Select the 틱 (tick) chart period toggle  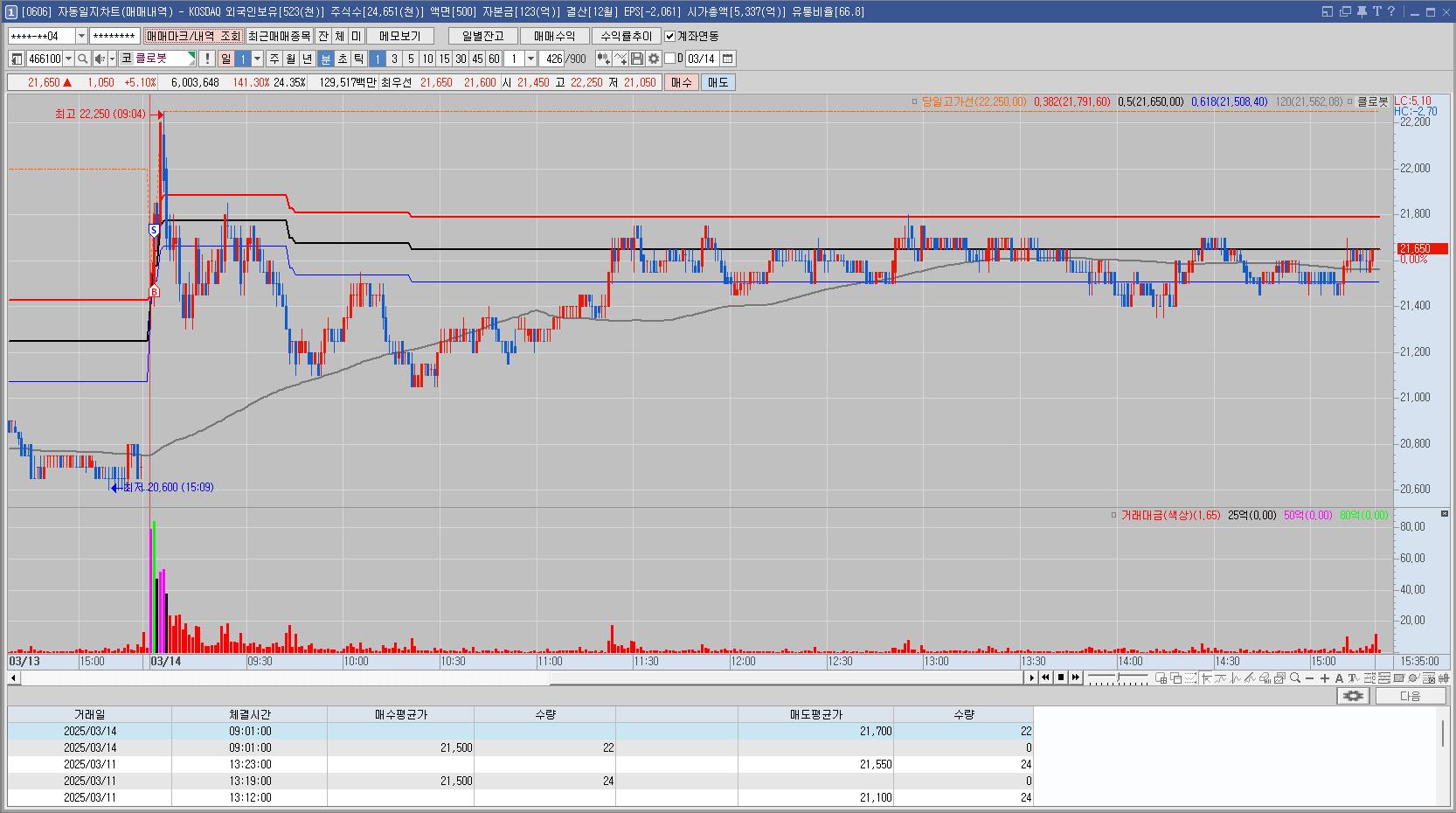(359, 59)
